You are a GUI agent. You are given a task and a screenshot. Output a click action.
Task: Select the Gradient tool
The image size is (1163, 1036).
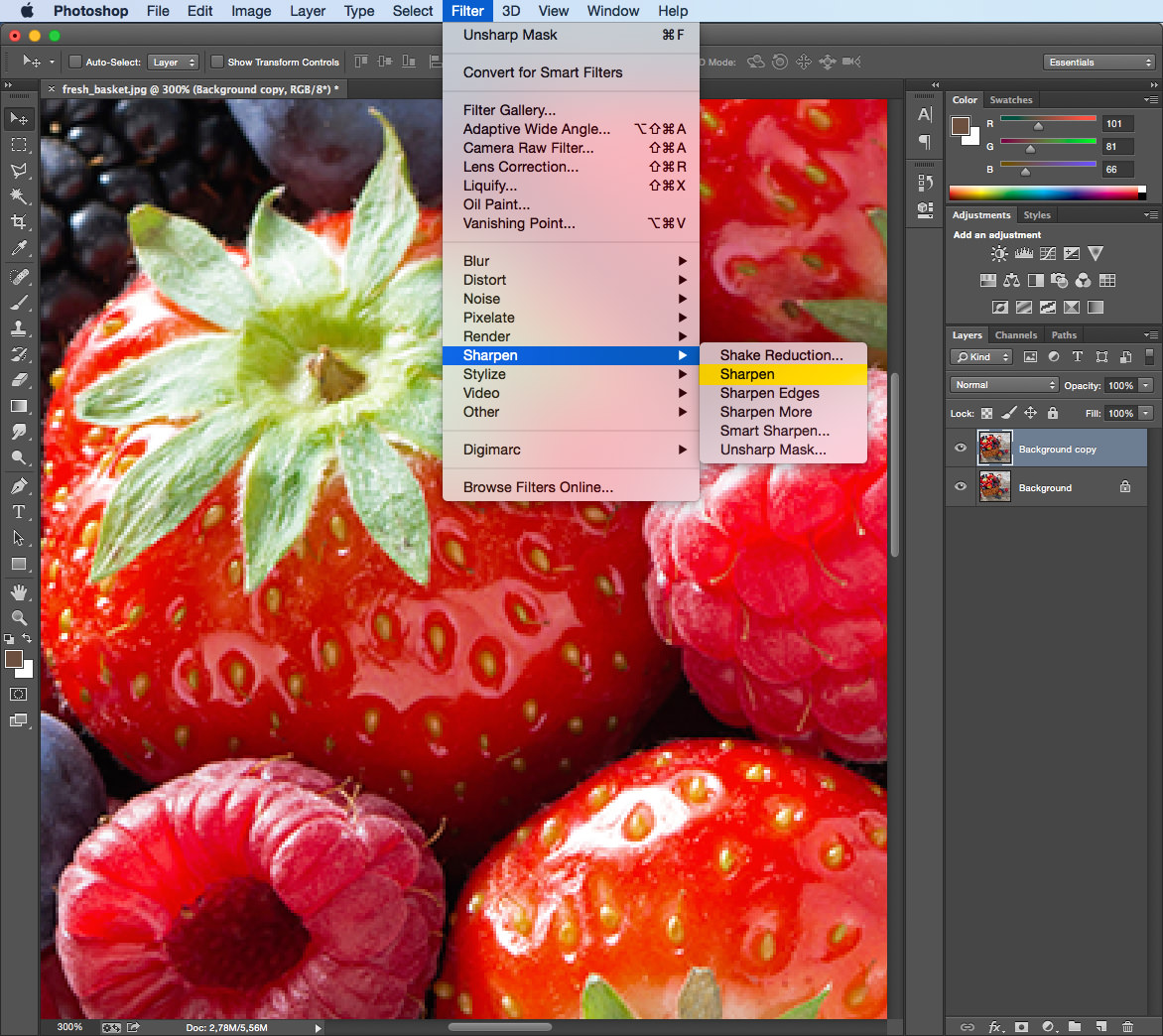click(19, 406)
